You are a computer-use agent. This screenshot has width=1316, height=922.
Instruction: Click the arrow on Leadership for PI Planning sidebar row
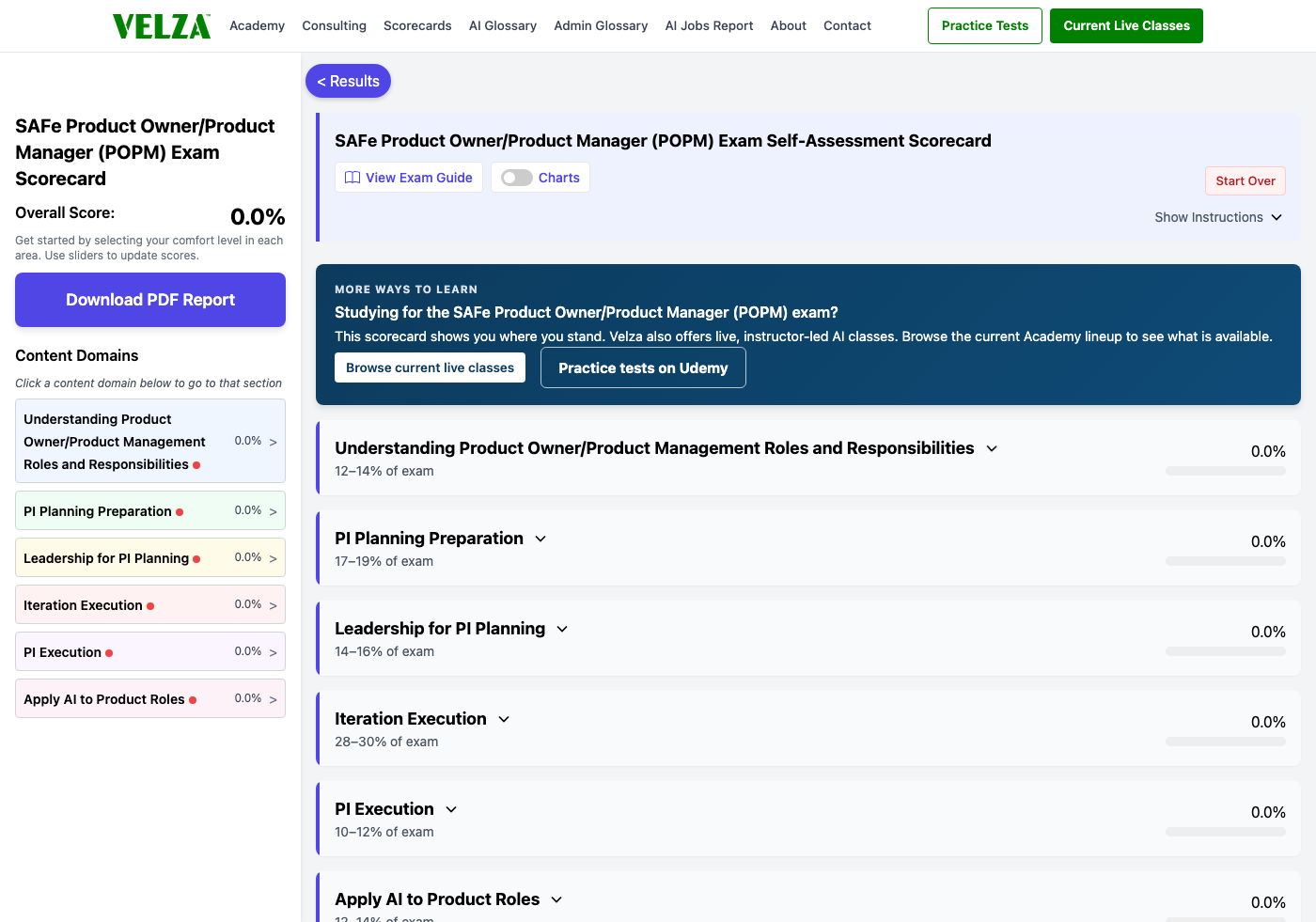274,558
